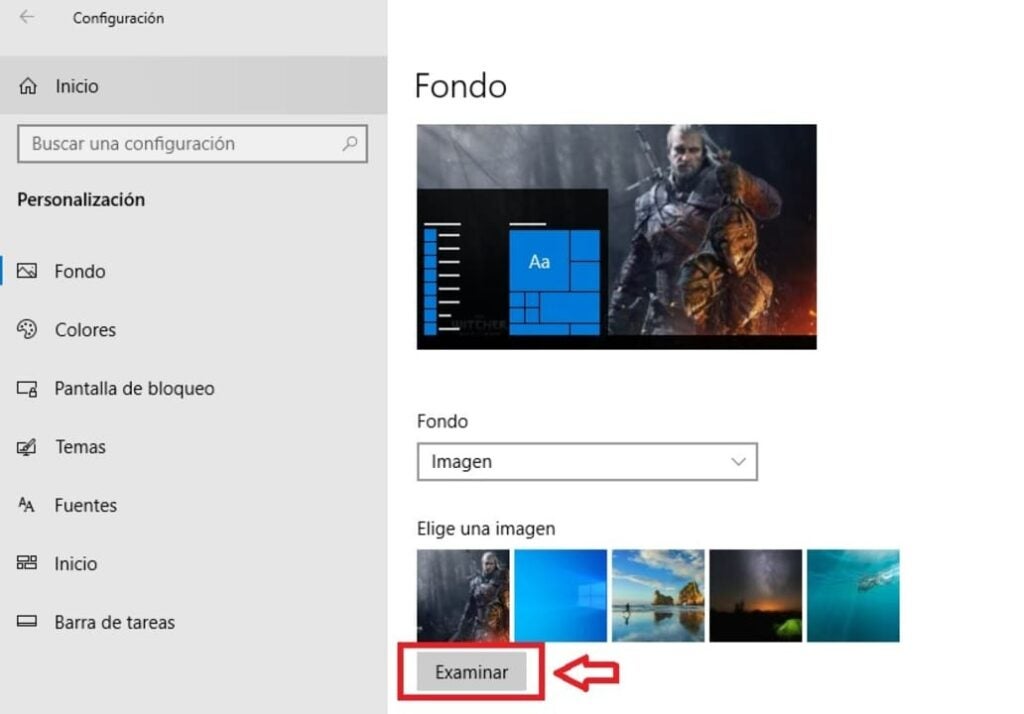
Task: Click the magnifier icon in the search box
Action: point(349,144)
